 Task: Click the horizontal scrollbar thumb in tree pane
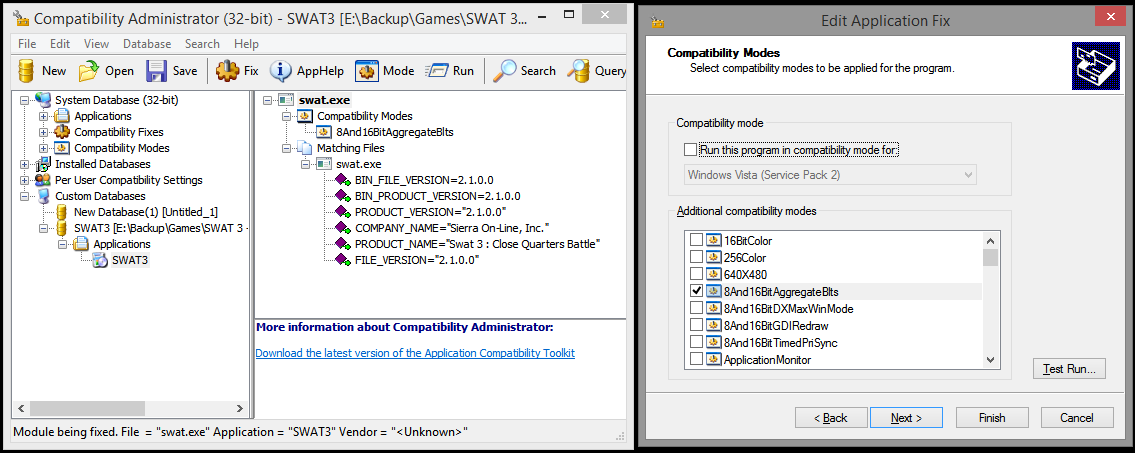pos(86,409)
